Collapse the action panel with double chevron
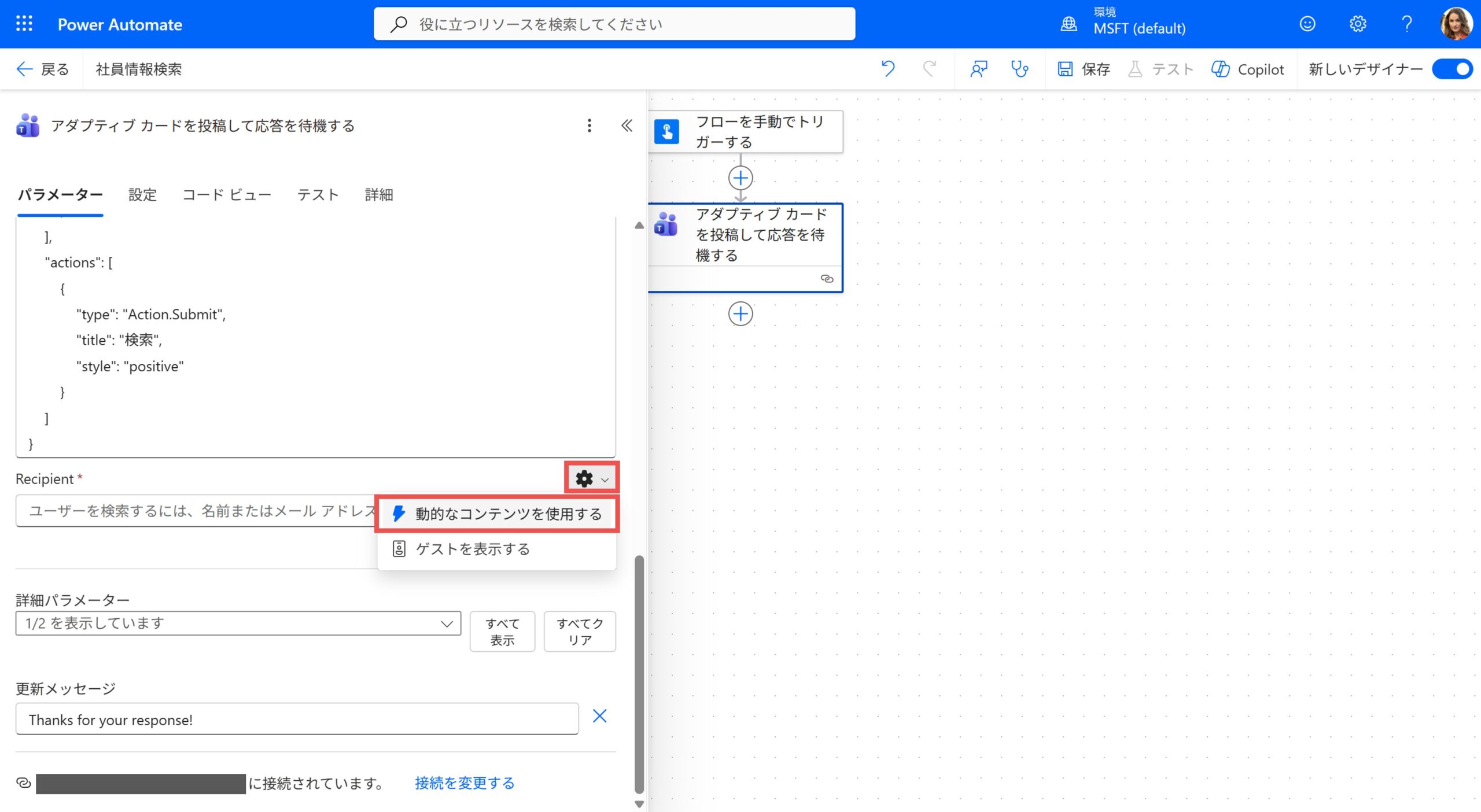Image resolution: width=1481 pixels, height=812 pixels. [627, 126]
